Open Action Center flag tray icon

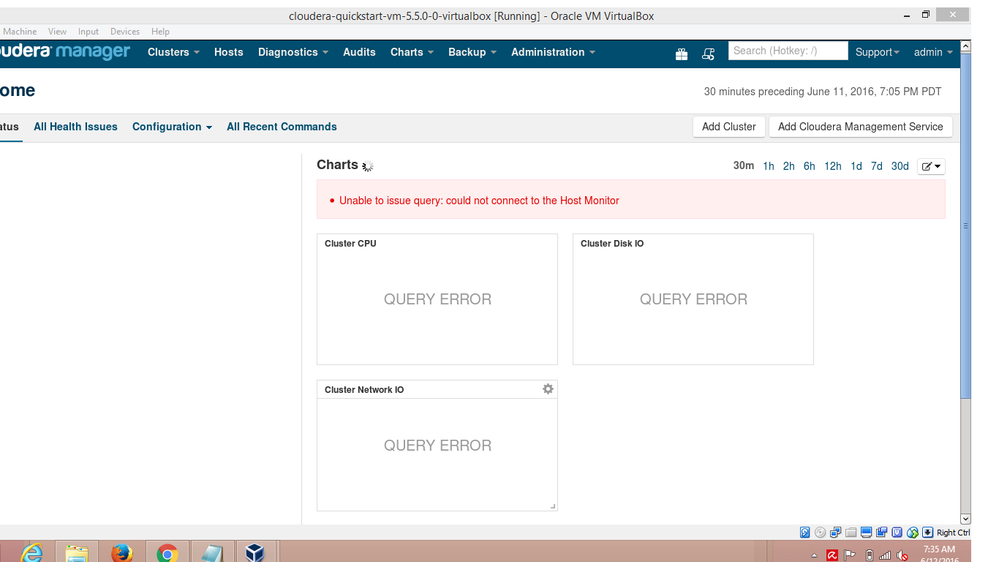[x=850, y=555]
